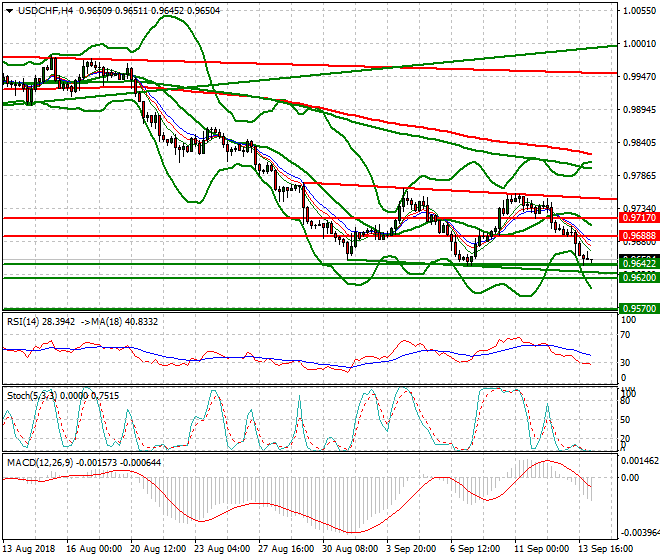Click the RSI level 70 axis label
The width and height of the screenshot is (660, 560).
(625, 335)
